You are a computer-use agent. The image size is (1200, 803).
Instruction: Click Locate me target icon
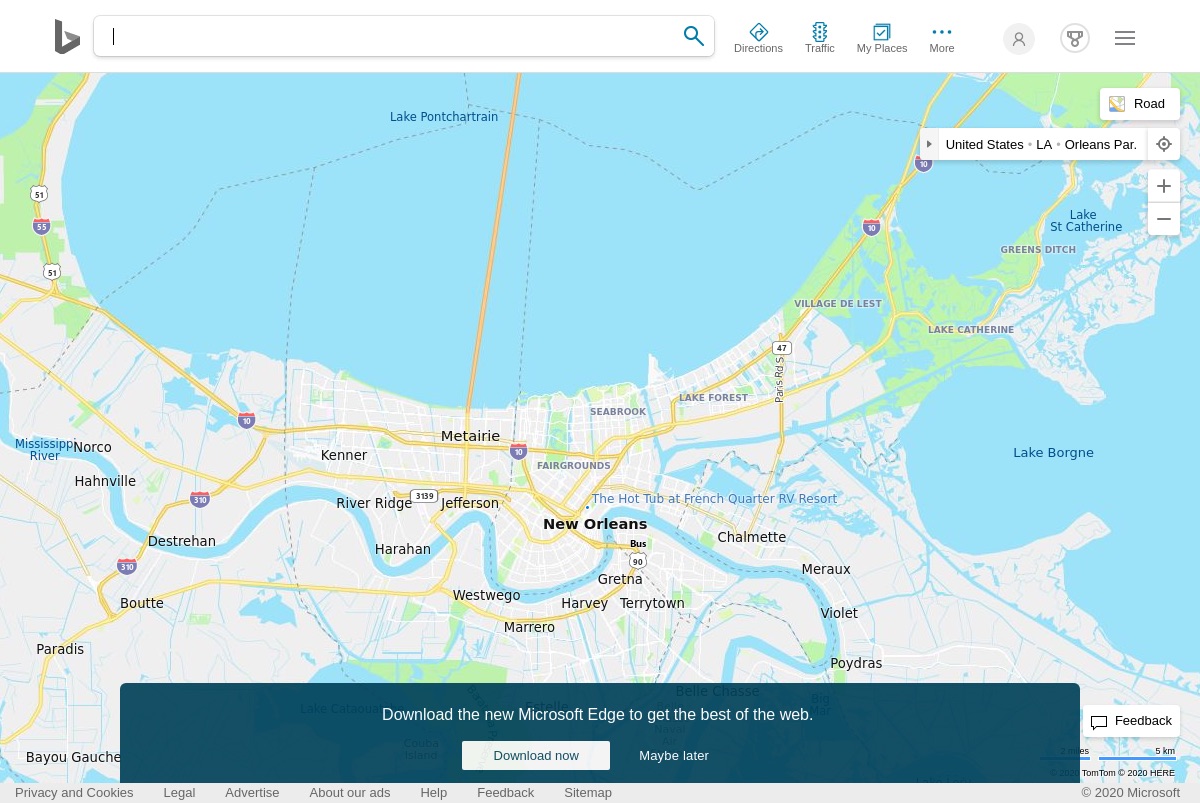[x=1164, y=144]
